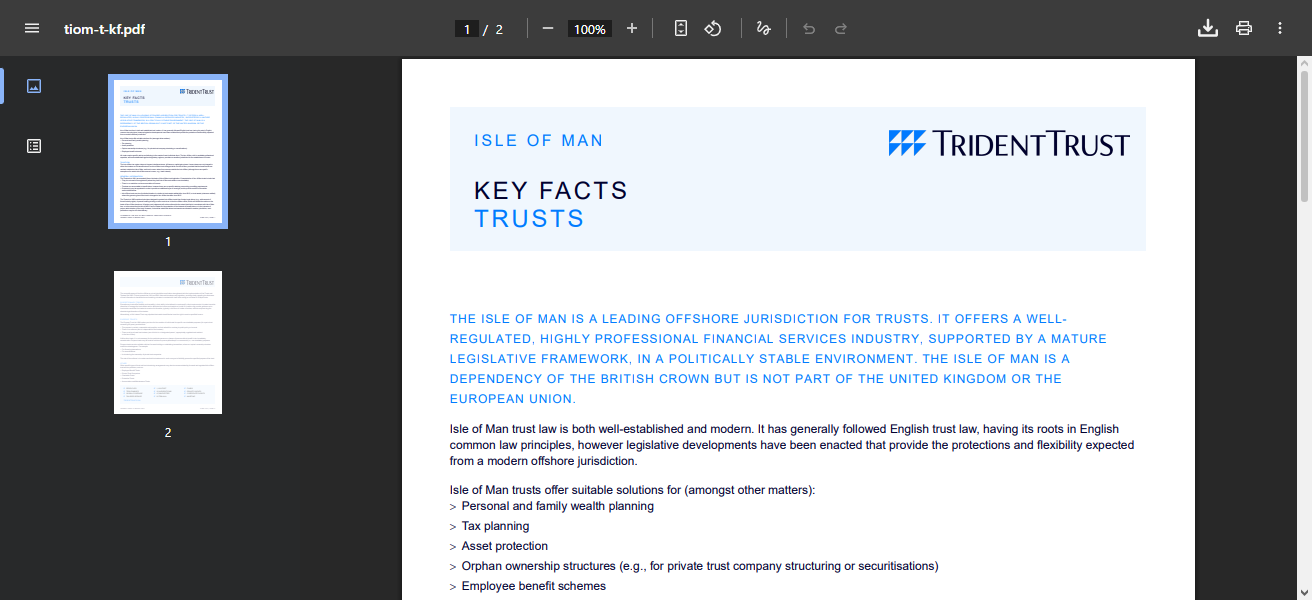This screenshot has height=600, width=1312.
Task: Click the scrollbar up arrow
Action: pos(1304,65)
